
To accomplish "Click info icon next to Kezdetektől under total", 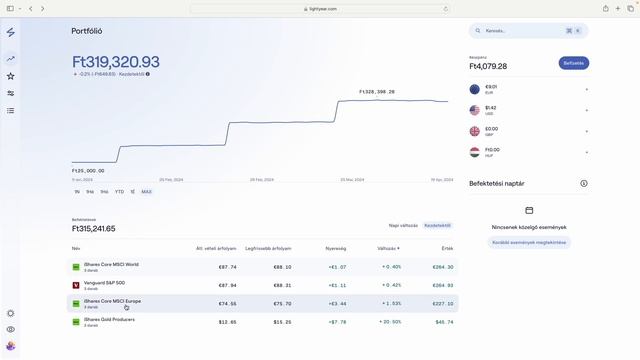I will pos(148,74).
